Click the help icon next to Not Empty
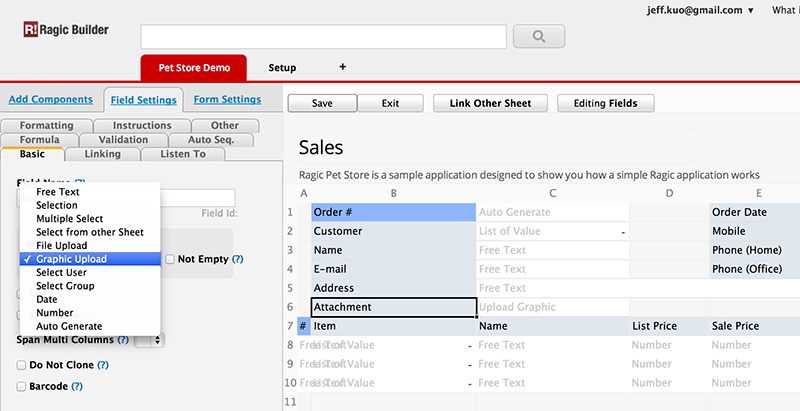Viewport: 800px width, 411px height. click(x=237, y=259)
